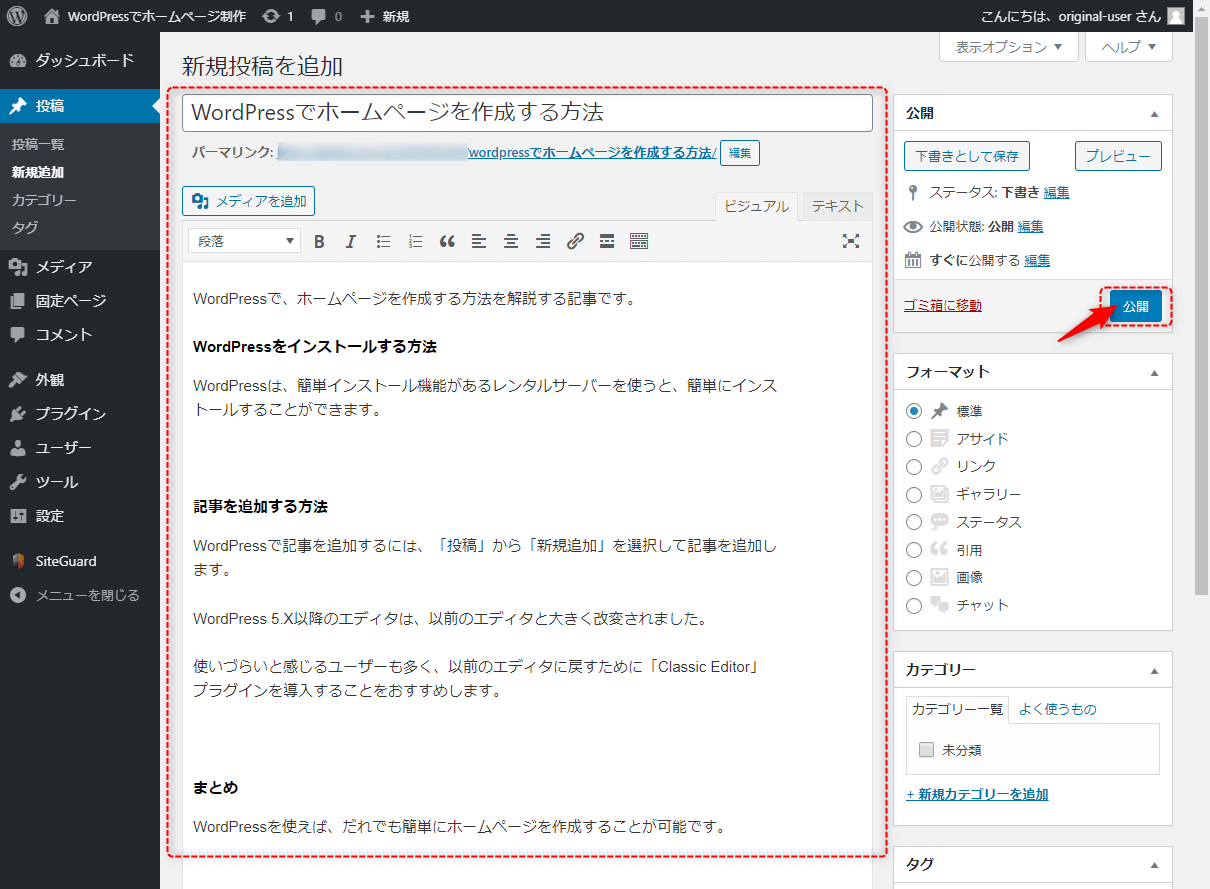Open 投稿 menu in sidebar
This screenshot has height=889, width=1210.
pyautogui.click(x=80, y=106)
